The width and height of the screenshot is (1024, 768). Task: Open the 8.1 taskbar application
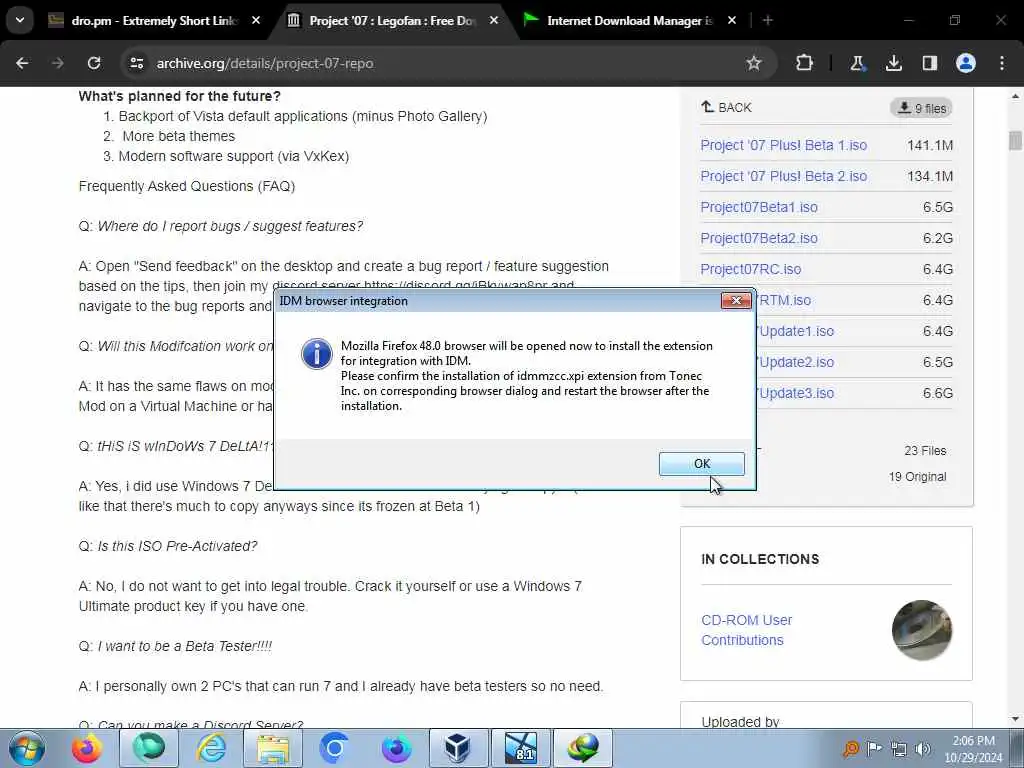click(x=520, y=748)
